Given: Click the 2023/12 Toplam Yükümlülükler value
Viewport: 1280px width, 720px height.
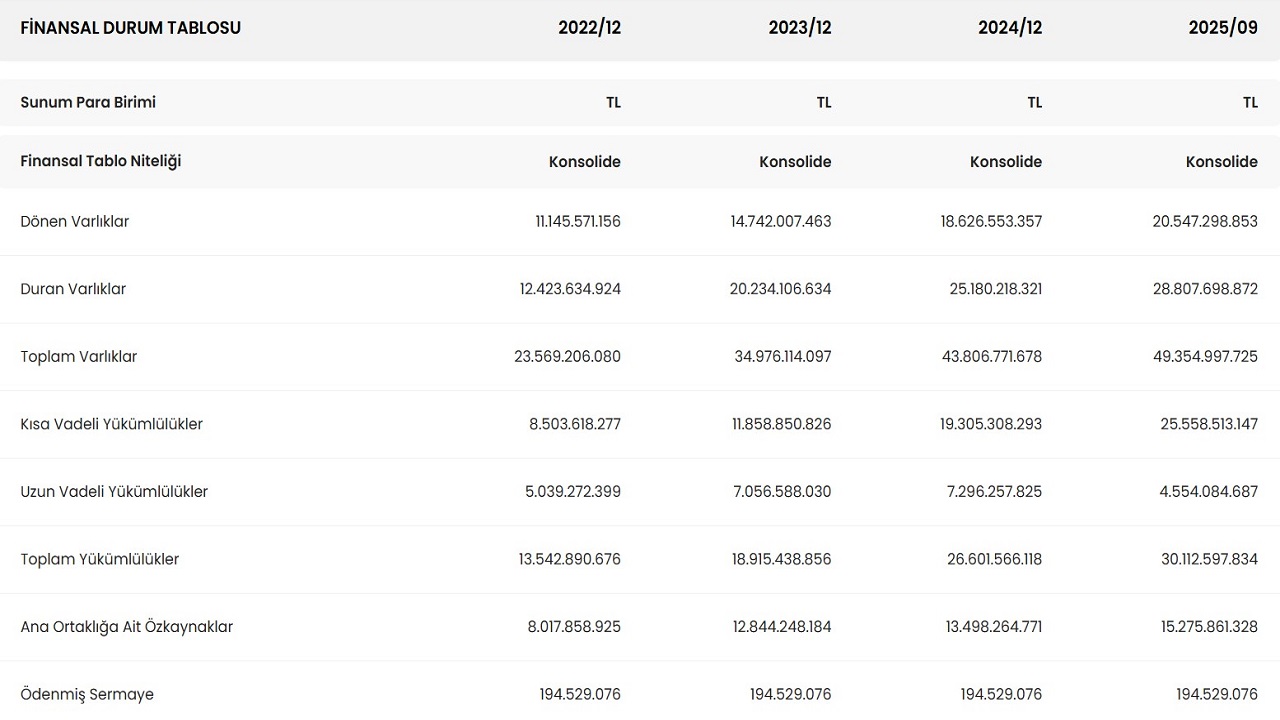Looking at the screenshot, I should pyautogui.click(x=781, y=559).
